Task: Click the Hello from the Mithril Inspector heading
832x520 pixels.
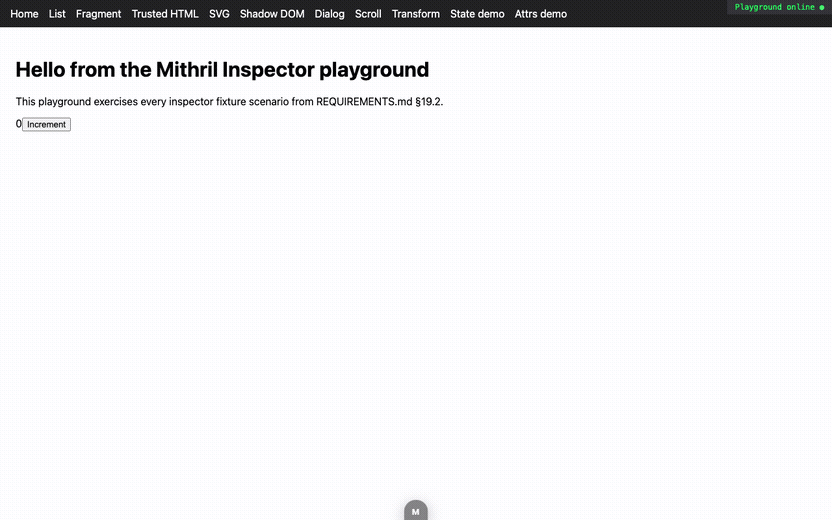Action: [222, 70]
